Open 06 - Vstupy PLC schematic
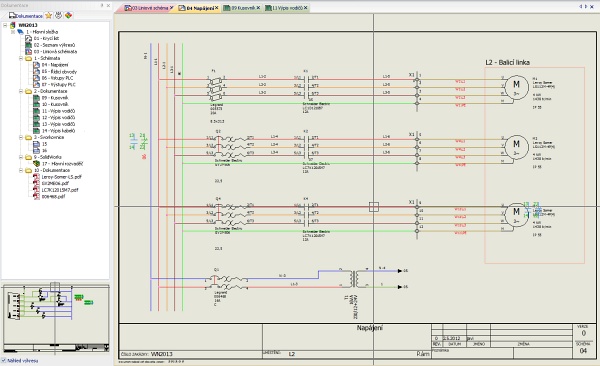This screenshot has height=366, width=600. 57,78
